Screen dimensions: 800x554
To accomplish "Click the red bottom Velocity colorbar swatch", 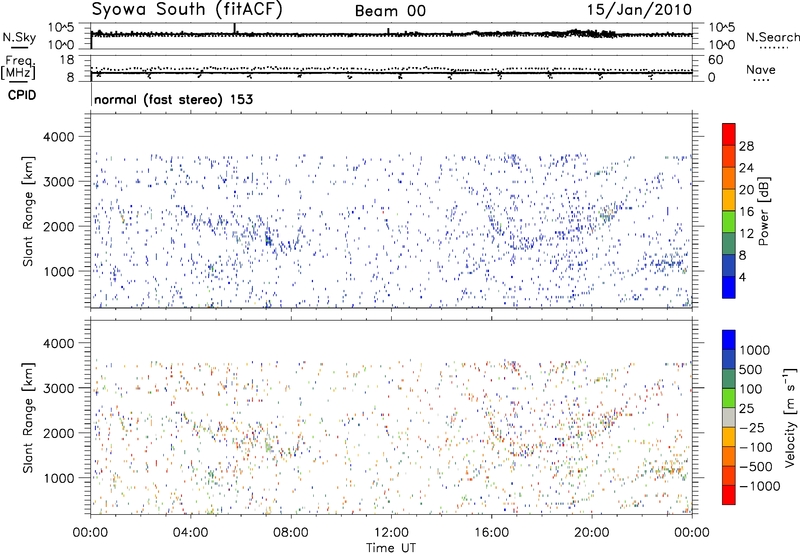I will coord(729,495).
